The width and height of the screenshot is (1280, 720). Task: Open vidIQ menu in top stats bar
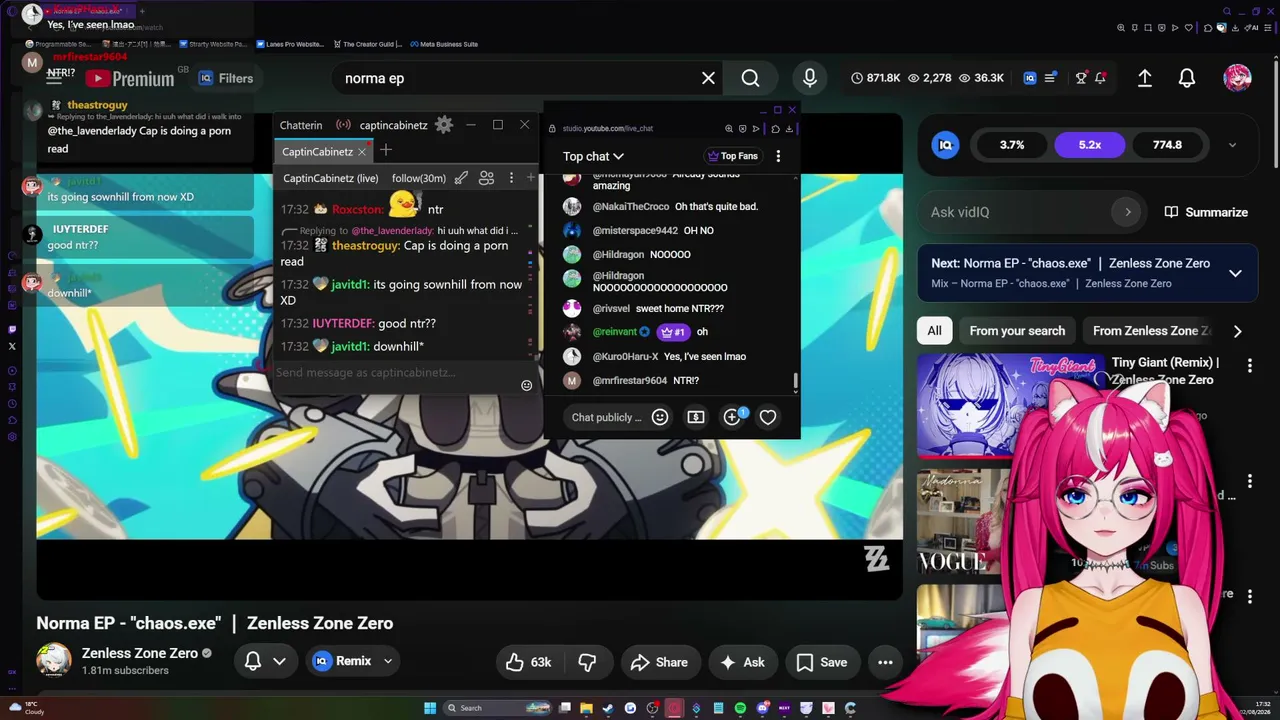pos(1050,78)
